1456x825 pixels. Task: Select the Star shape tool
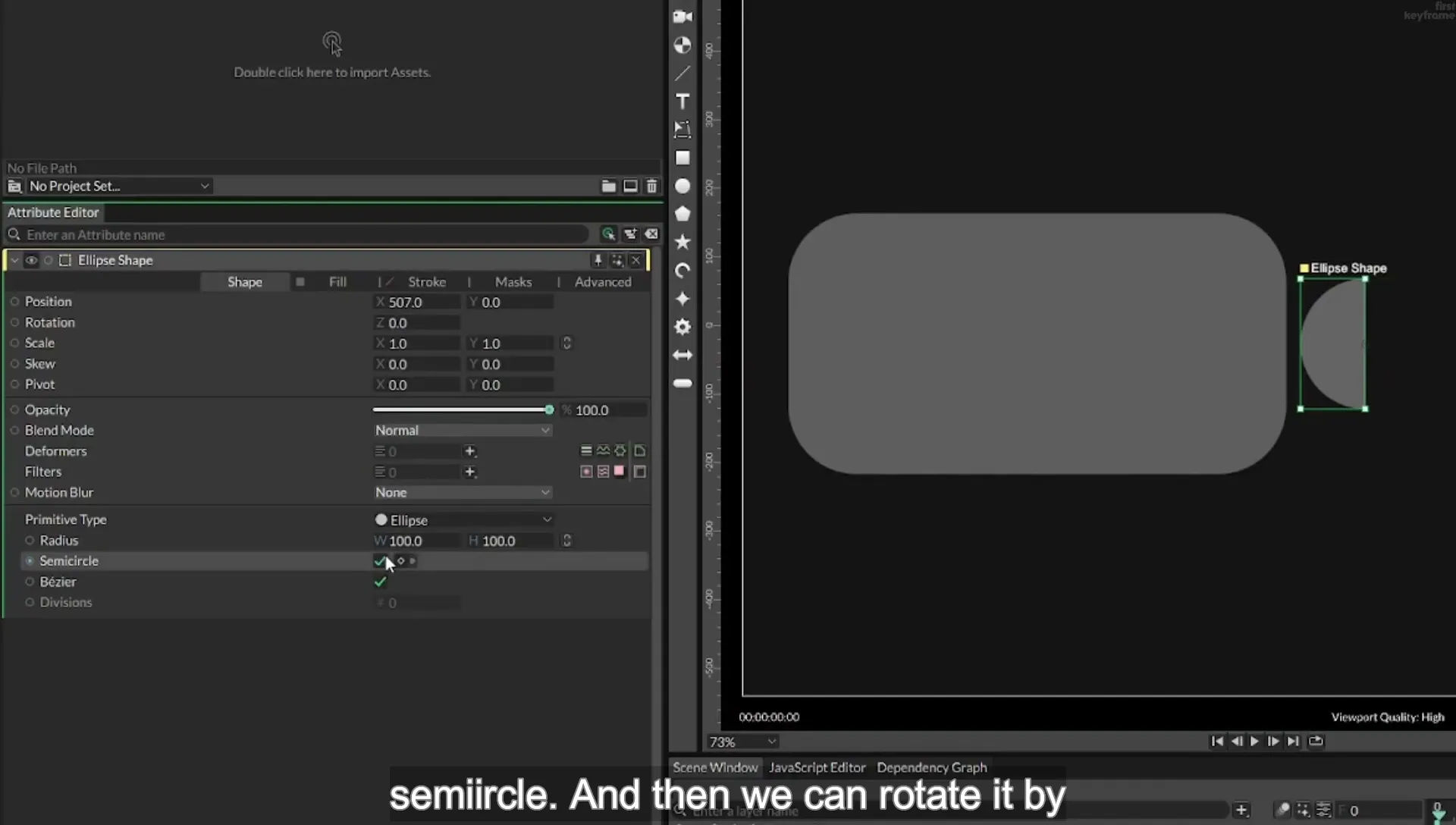[682, 242]
